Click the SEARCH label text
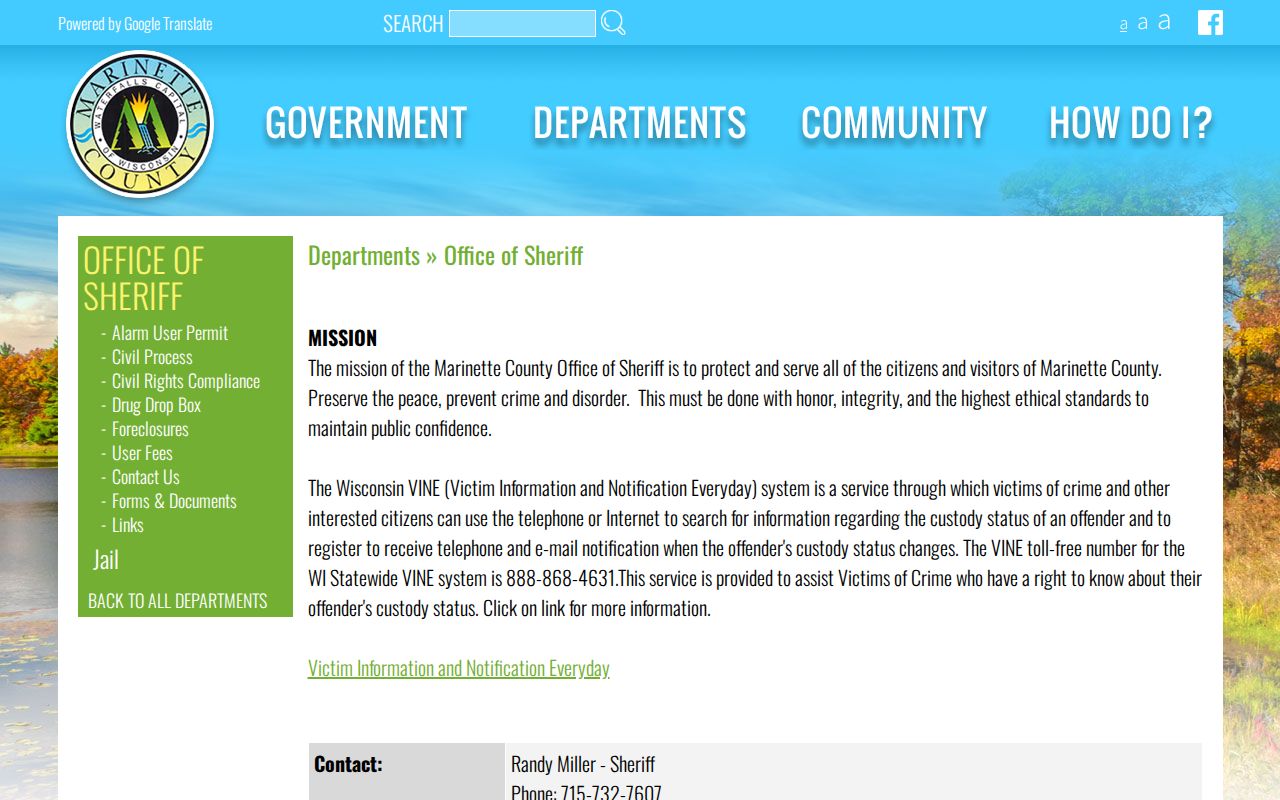This screenshot has width=1280, height=800. 413,24
